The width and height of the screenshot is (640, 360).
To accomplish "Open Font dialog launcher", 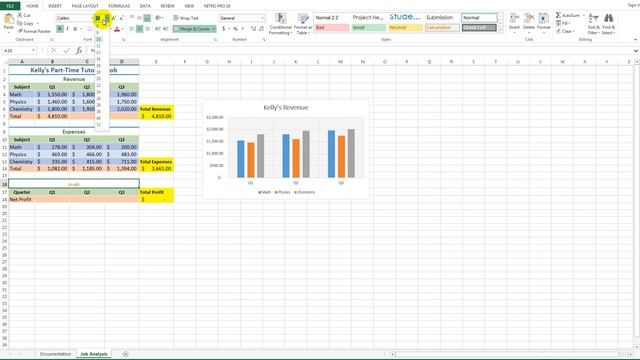I will point(124,40).
